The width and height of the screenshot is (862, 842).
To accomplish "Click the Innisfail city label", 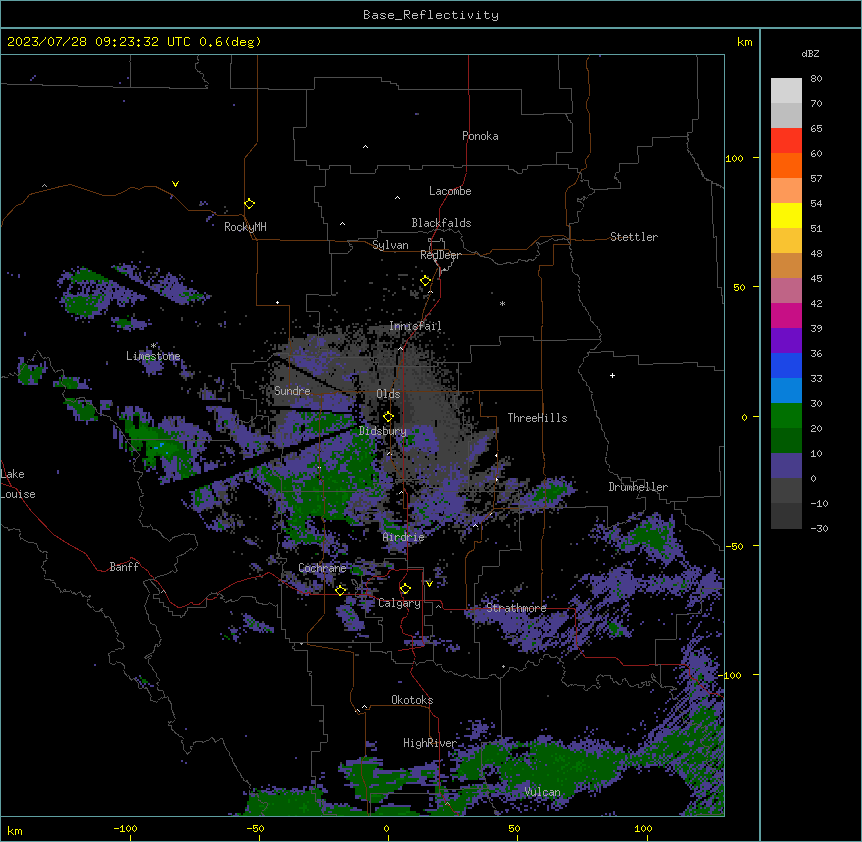I will [415, 326].
